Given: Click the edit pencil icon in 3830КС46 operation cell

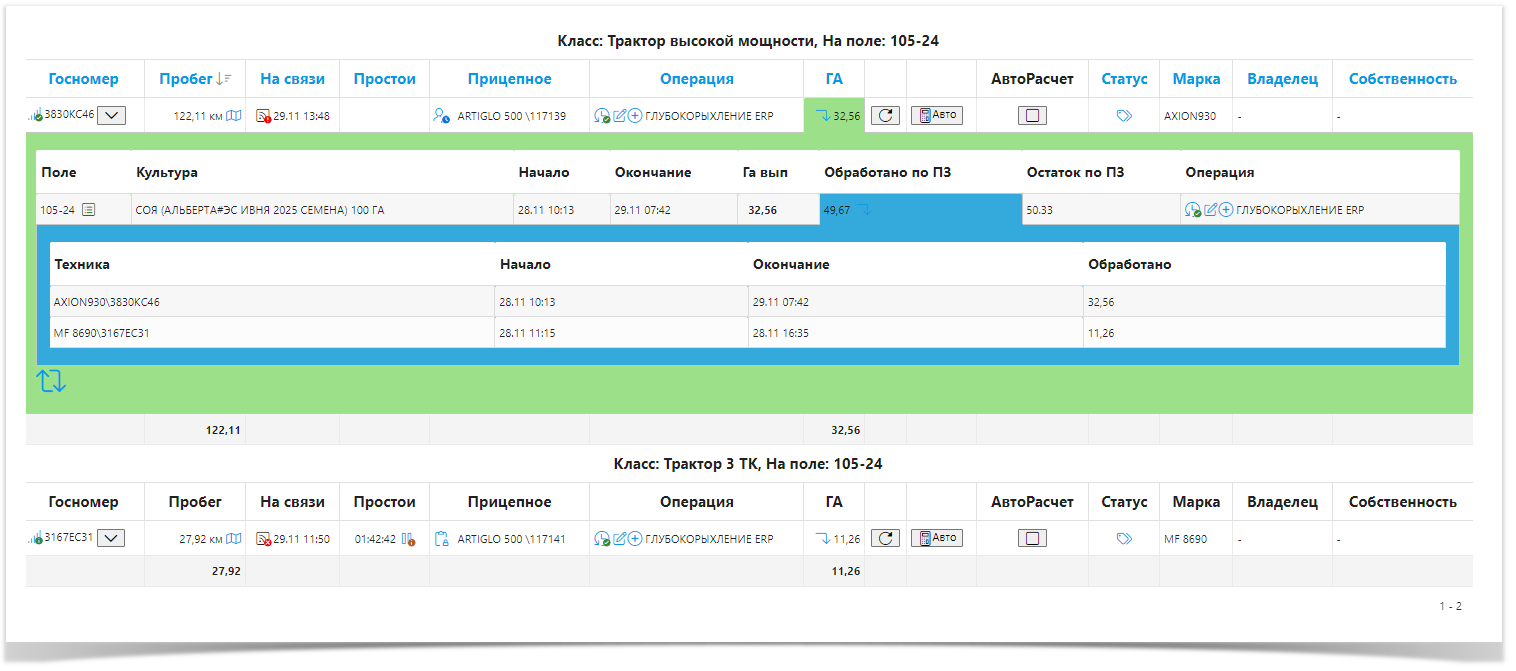Looking at the screenshot, I should pyautogui.click(x=619, y=116).
